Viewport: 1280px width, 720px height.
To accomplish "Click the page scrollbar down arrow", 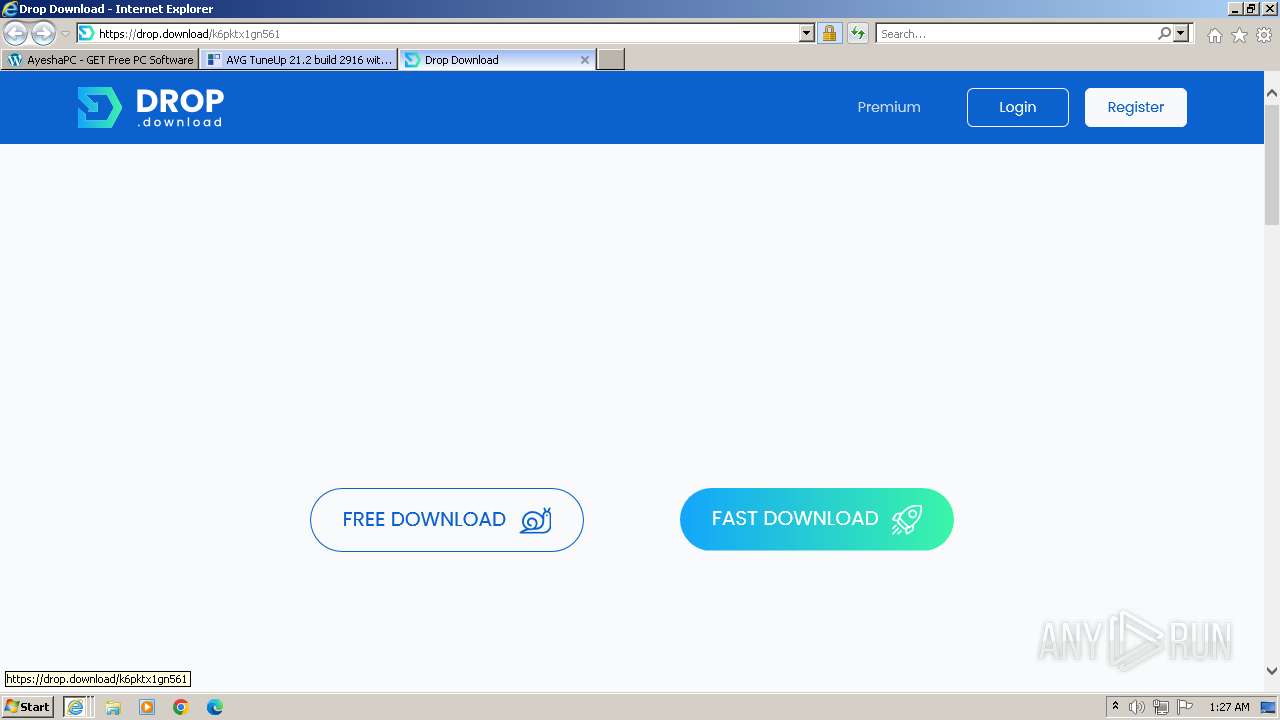I will point(1272,671).
